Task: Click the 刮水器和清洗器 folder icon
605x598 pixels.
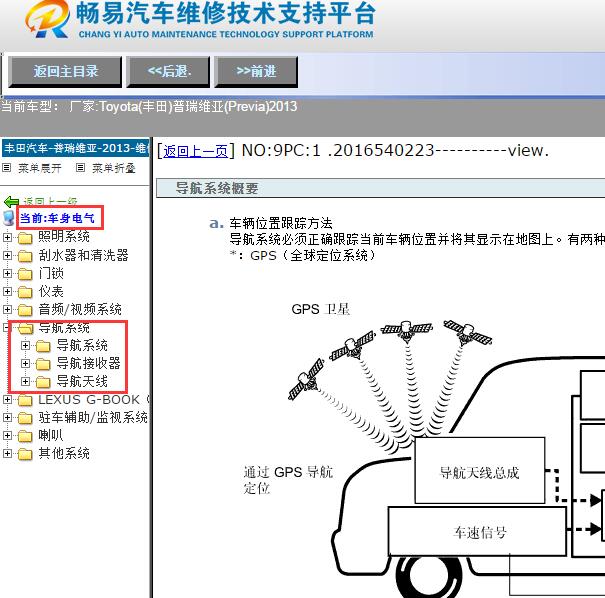Action: [25, 256]
